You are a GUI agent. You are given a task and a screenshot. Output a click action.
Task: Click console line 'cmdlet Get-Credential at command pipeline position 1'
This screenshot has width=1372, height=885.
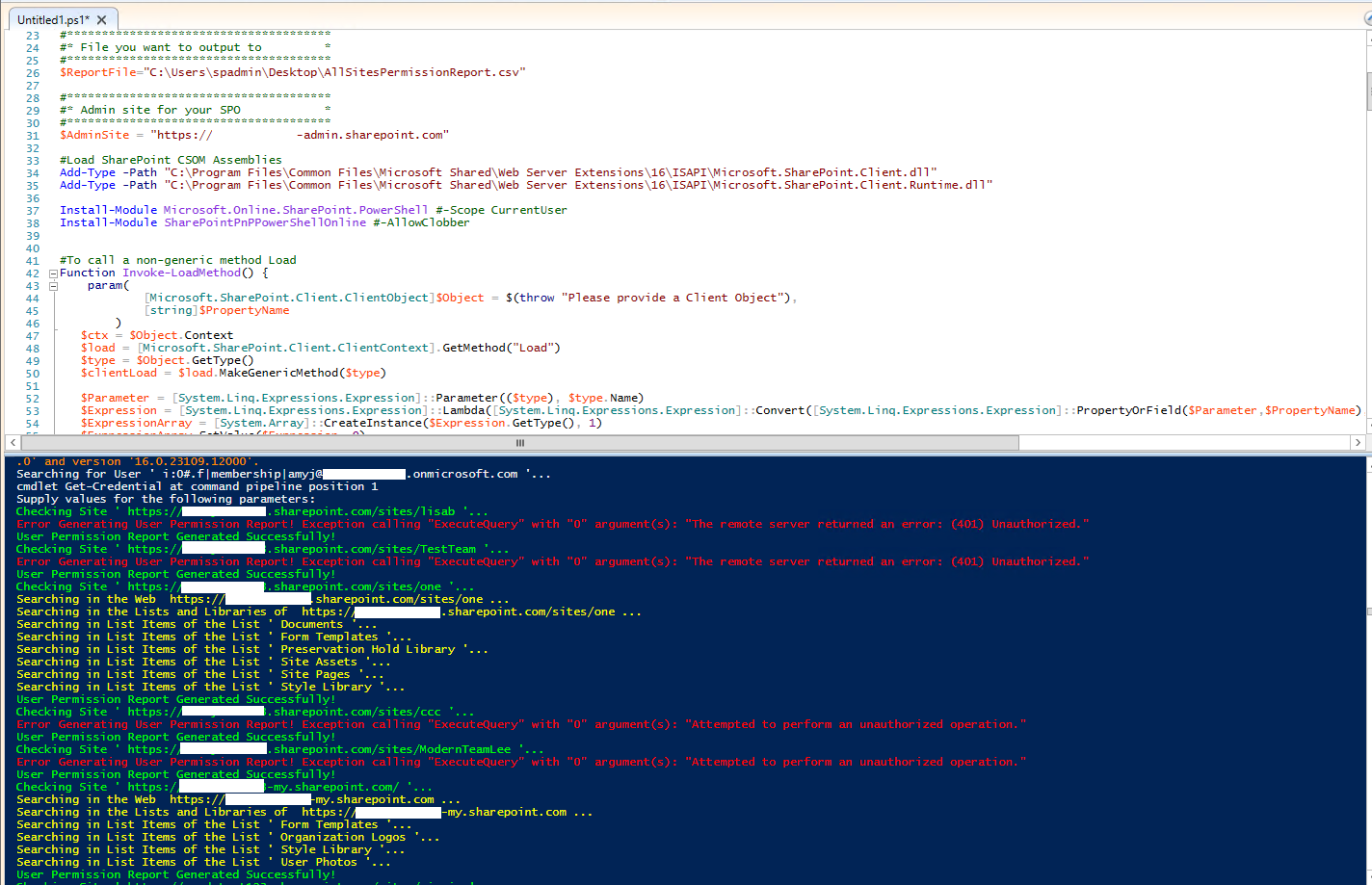click(198, 487)
